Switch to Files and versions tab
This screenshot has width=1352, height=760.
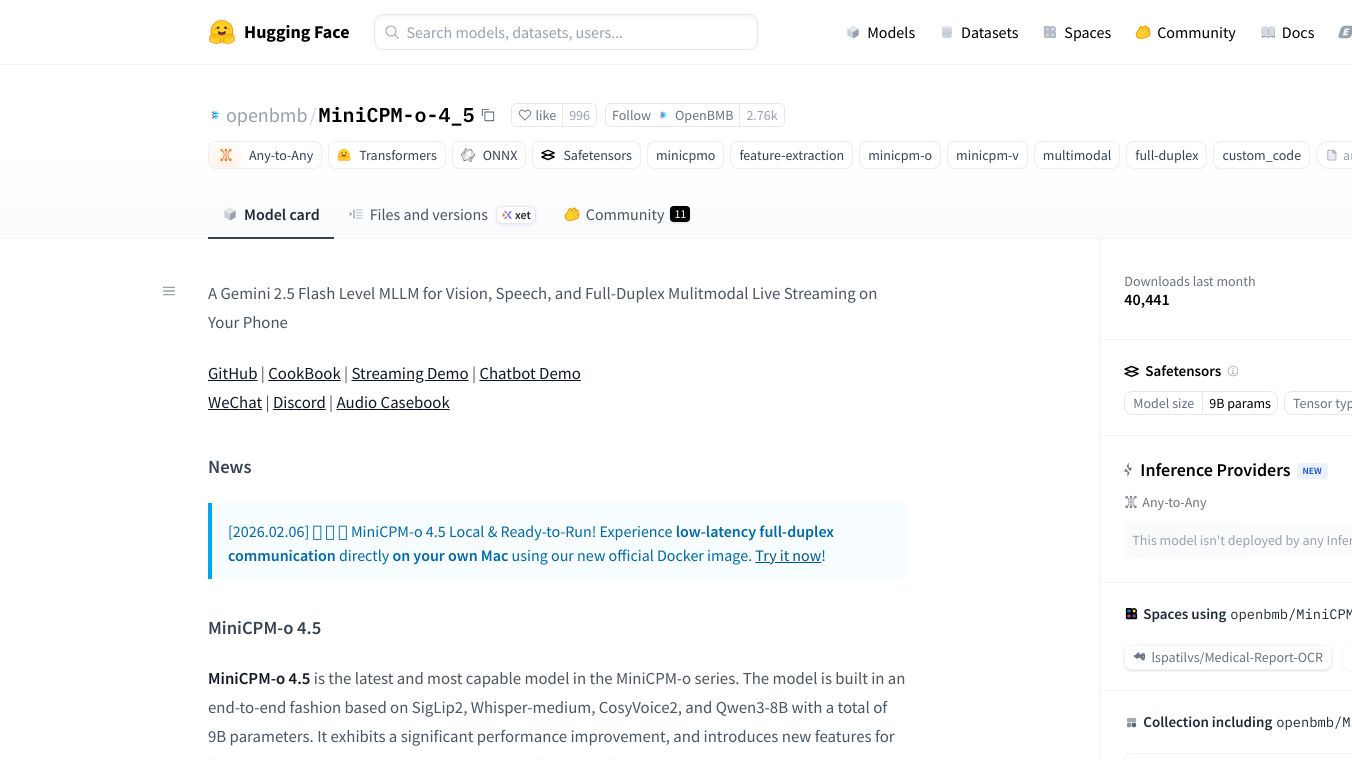(x=440, y=214)
